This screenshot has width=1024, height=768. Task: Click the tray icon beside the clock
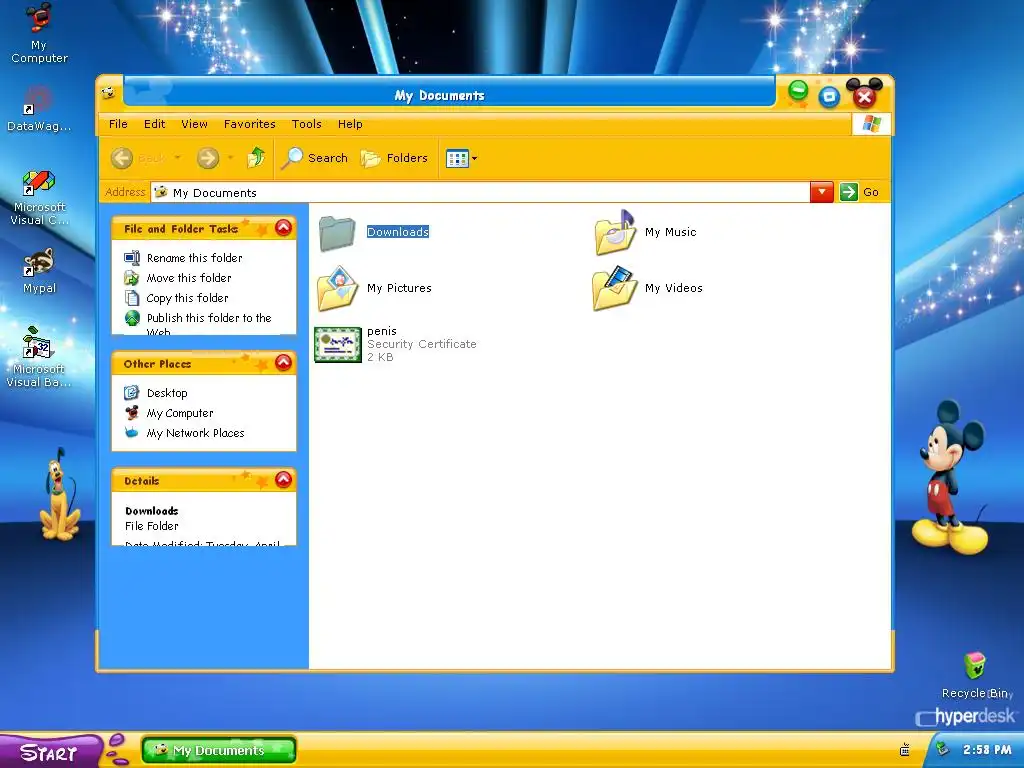(x=942, y=749)
